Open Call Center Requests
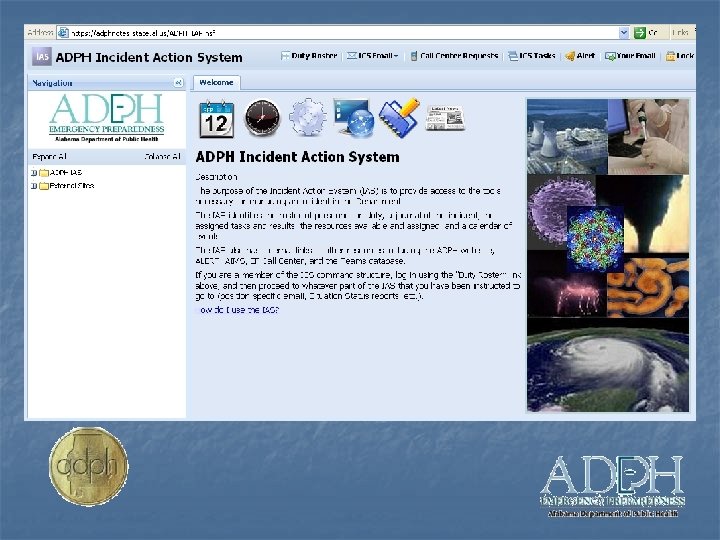Screen dimensions: 720x540 click(x=454, y=56)
